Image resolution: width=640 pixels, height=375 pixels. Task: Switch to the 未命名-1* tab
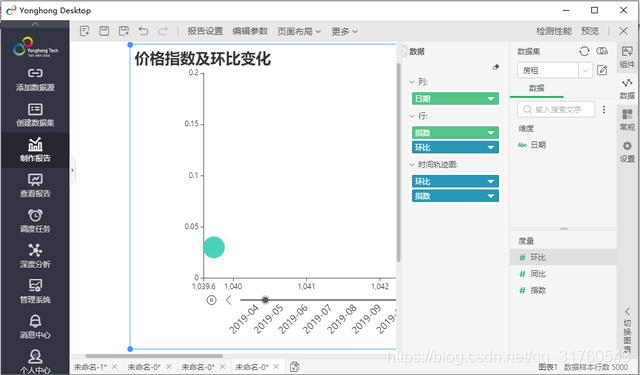(90, 367)
